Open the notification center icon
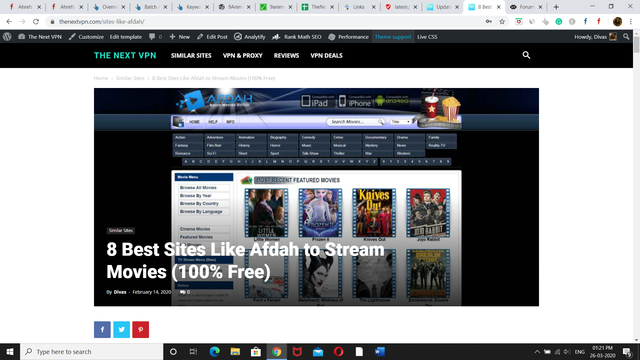This screenshot has height=360, width=640. coord(627,351)
